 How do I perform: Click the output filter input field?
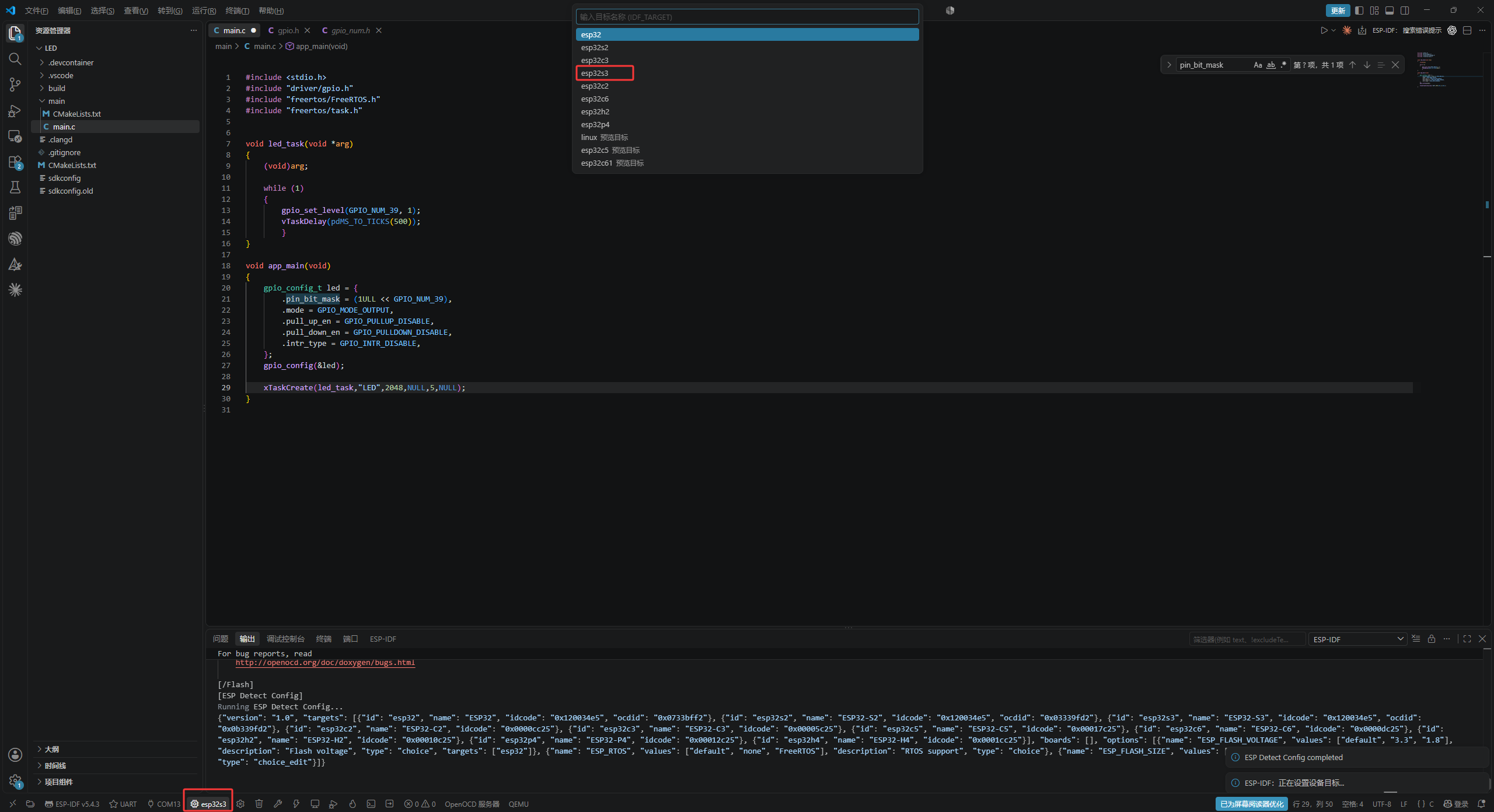click(1247, 639)
